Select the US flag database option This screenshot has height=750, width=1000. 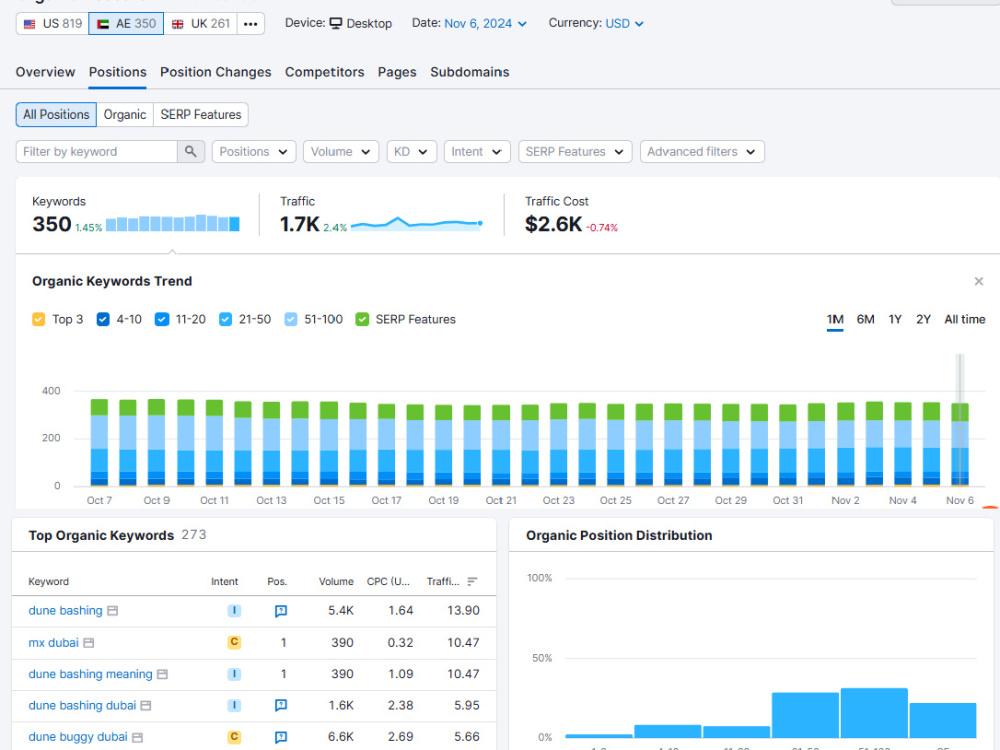(x=52, y=24)
